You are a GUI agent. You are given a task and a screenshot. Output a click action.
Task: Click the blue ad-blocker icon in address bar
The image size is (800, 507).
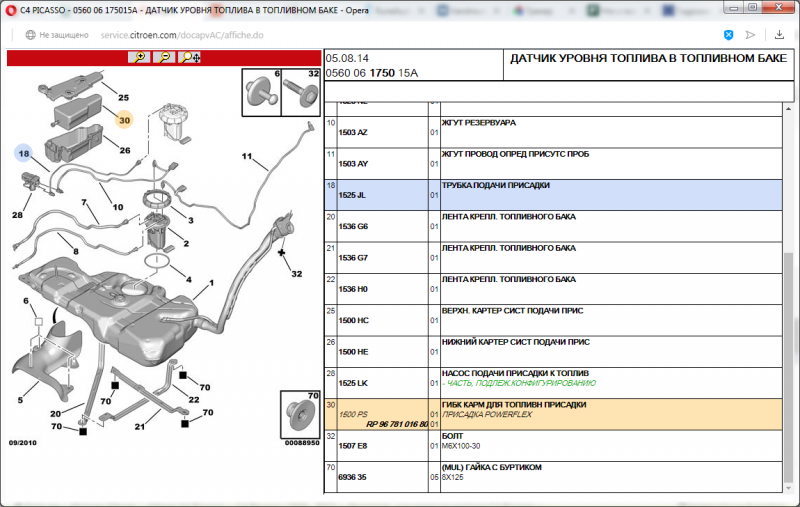pyautogui.click(x=729, y=34)
